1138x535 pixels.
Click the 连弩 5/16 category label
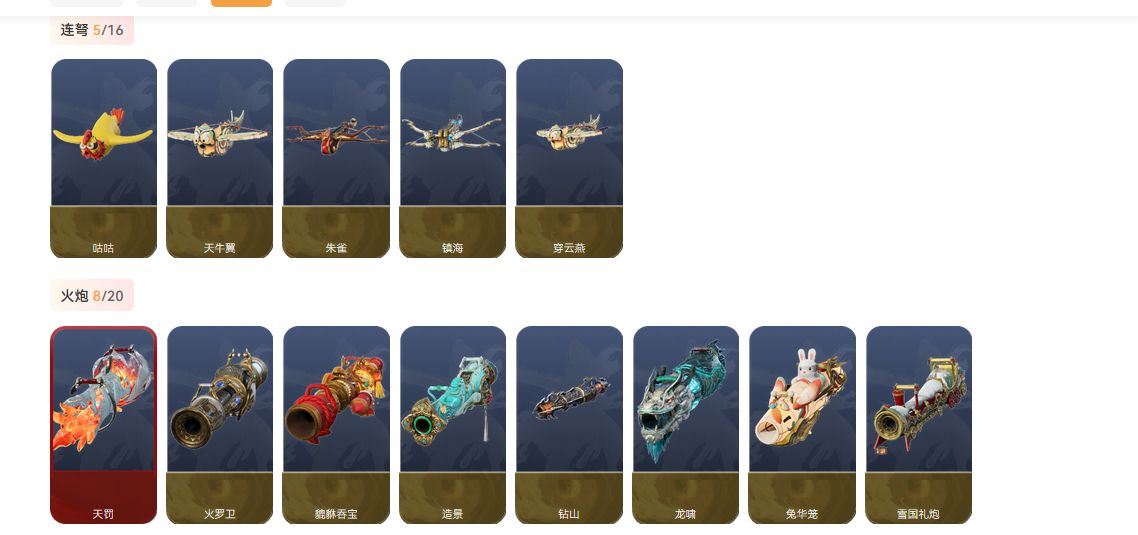[92, 30]
